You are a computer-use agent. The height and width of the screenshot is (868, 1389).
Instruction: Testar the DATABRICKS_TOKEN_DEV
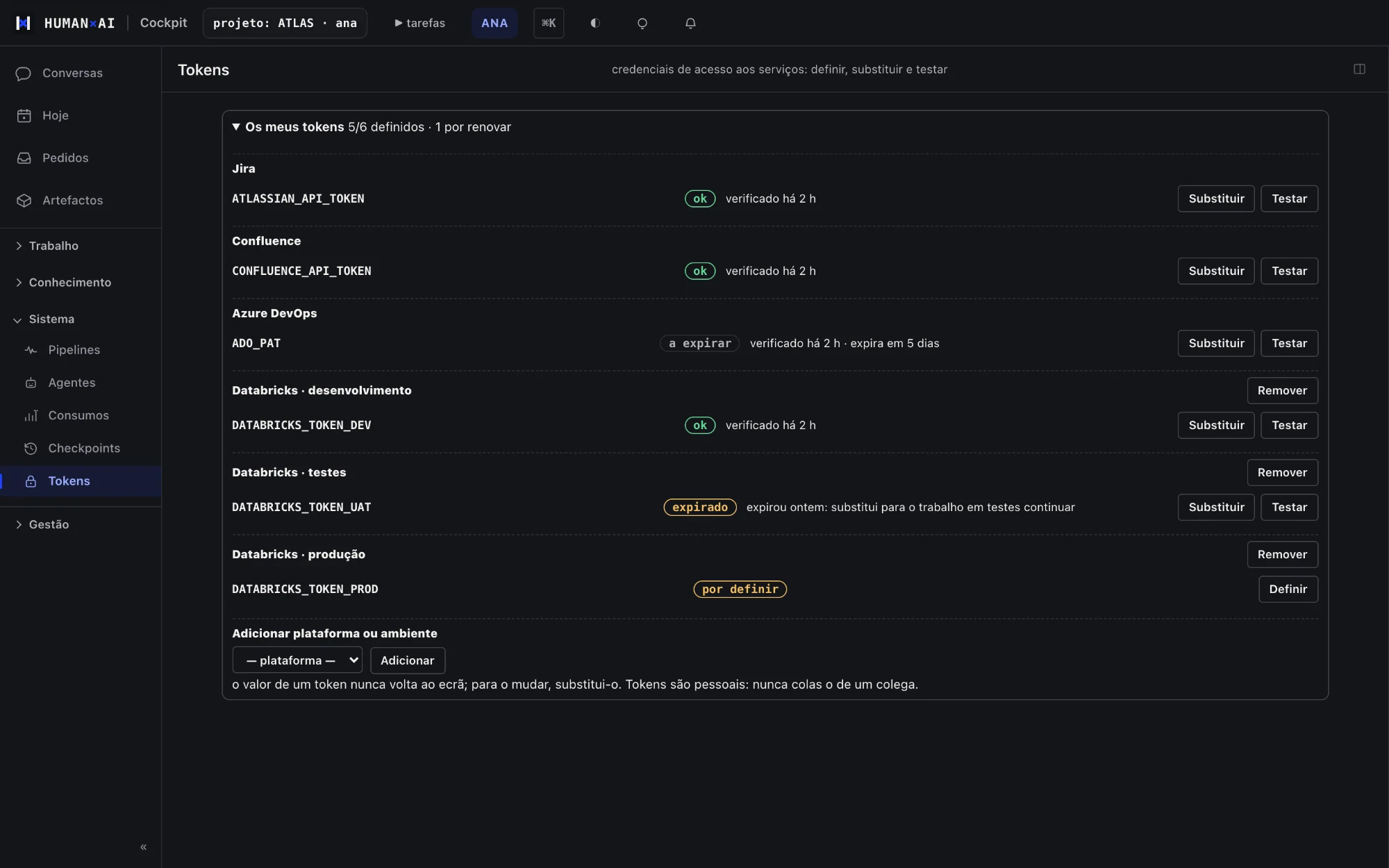[1289, 425]
